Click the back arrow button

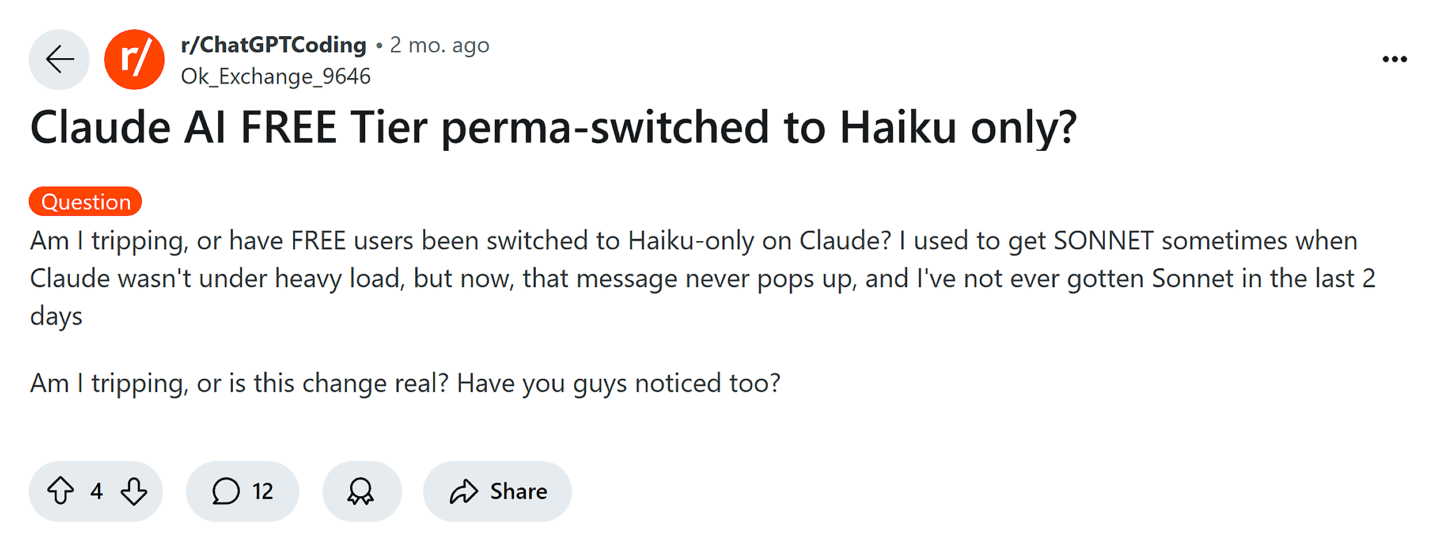(60, 60)
